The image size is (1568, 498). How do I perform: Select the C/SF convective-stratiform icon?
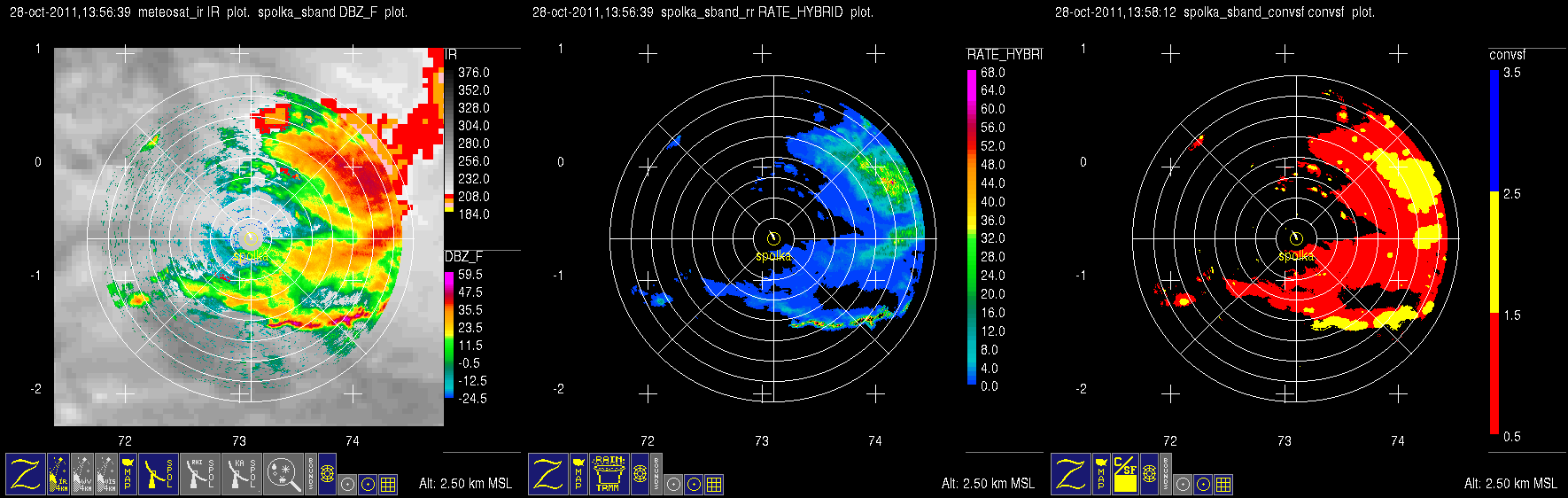pyautogui.click(x=1125, y=474)
